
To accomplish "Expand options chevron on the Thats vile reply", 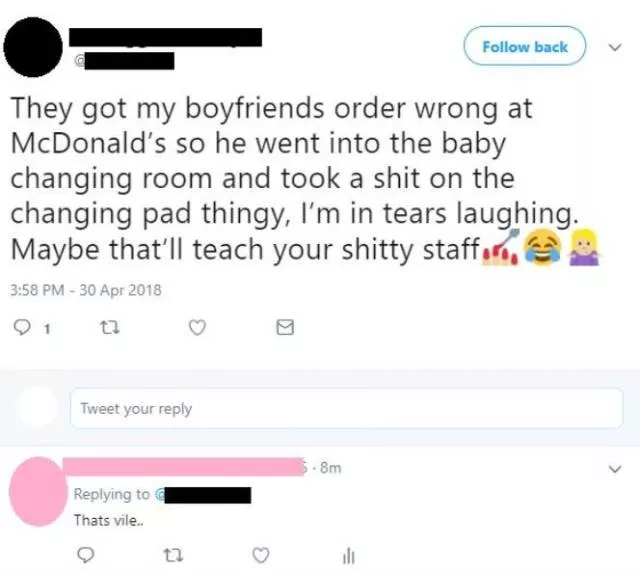I will tap(615, 469).
